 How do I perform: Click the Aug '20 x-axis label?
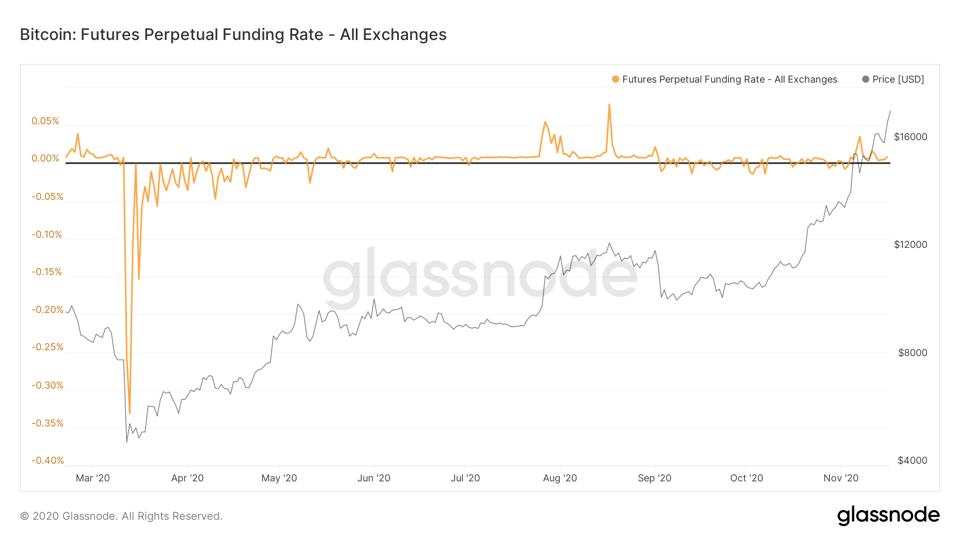(x=561, y=478)
